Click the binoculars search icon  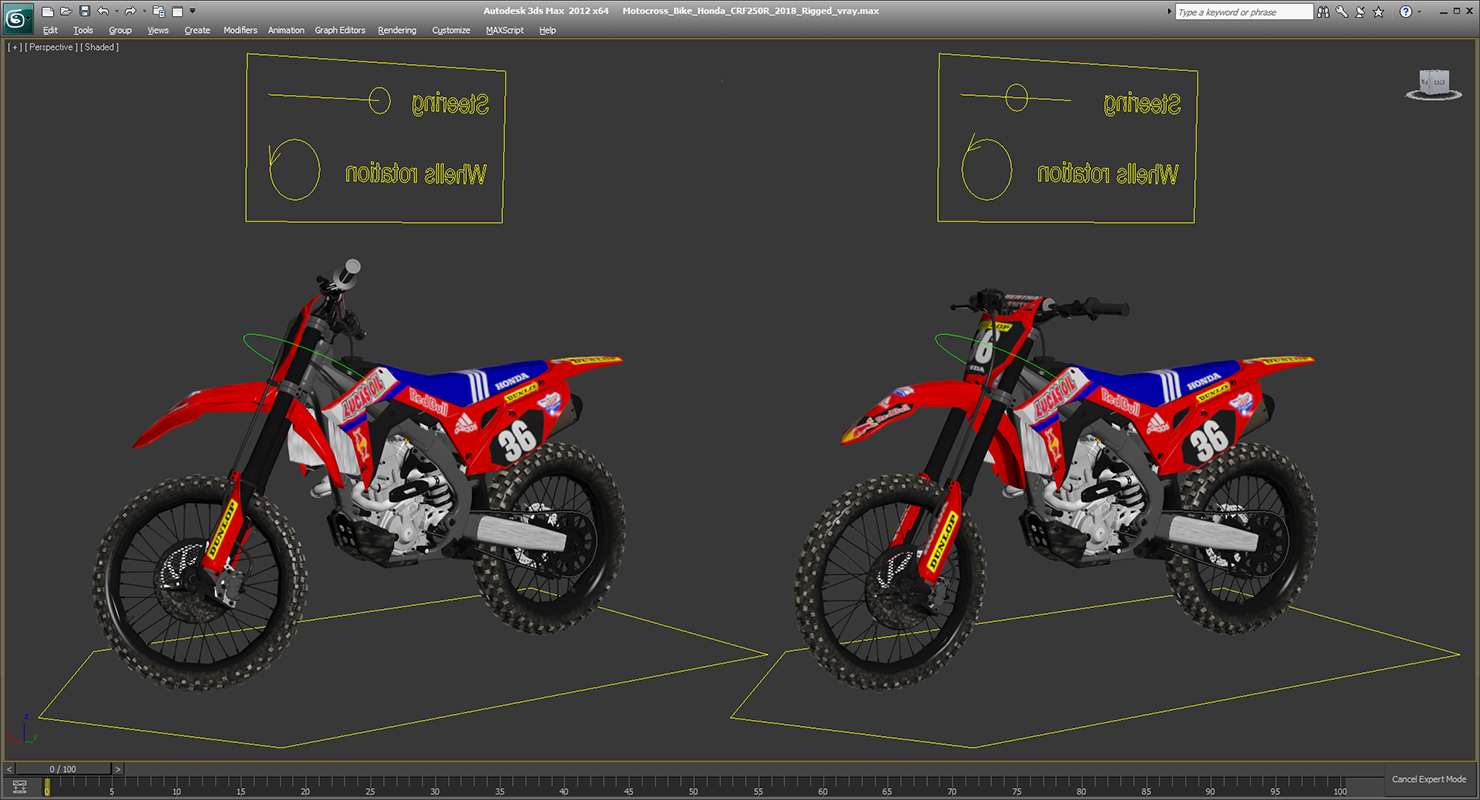pos(1324,12)
